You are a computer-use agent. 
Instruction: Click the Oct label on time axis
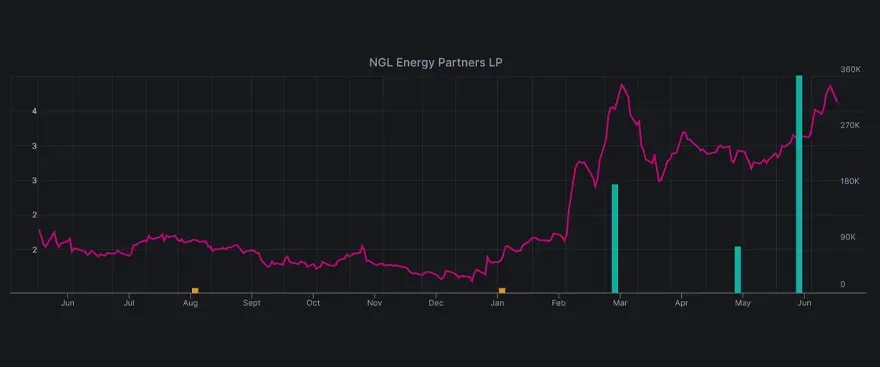coord(313,303)
